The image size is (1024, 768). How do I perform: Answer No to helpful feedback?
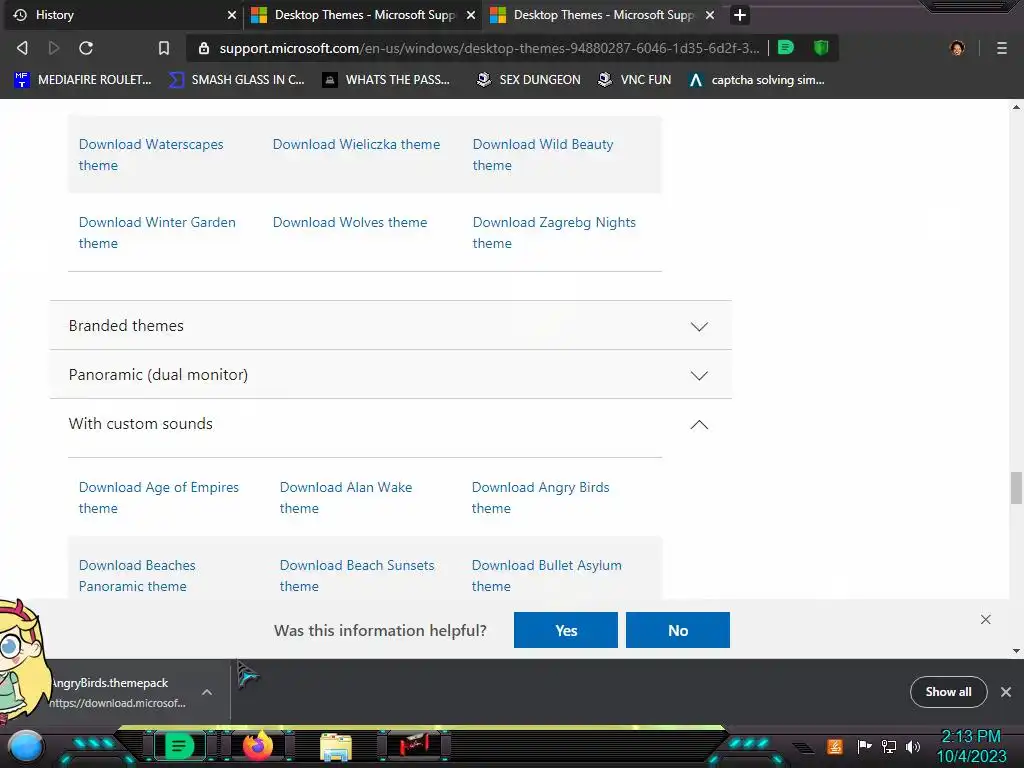pyautogui.click(x=678, y=630)
